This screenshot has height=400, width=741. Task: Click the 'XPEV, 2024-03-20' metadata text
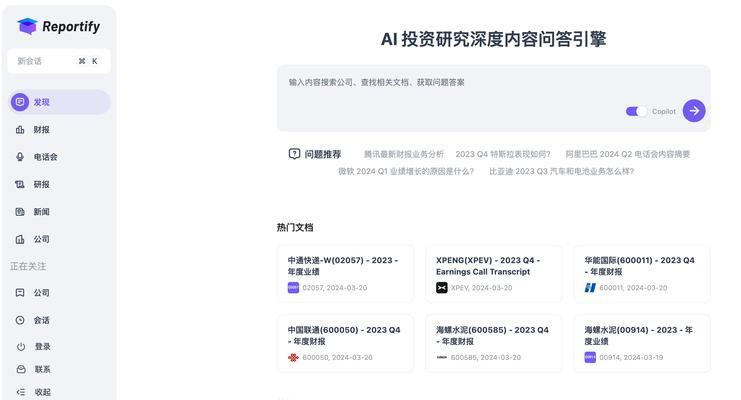click(x=482, y=287)
